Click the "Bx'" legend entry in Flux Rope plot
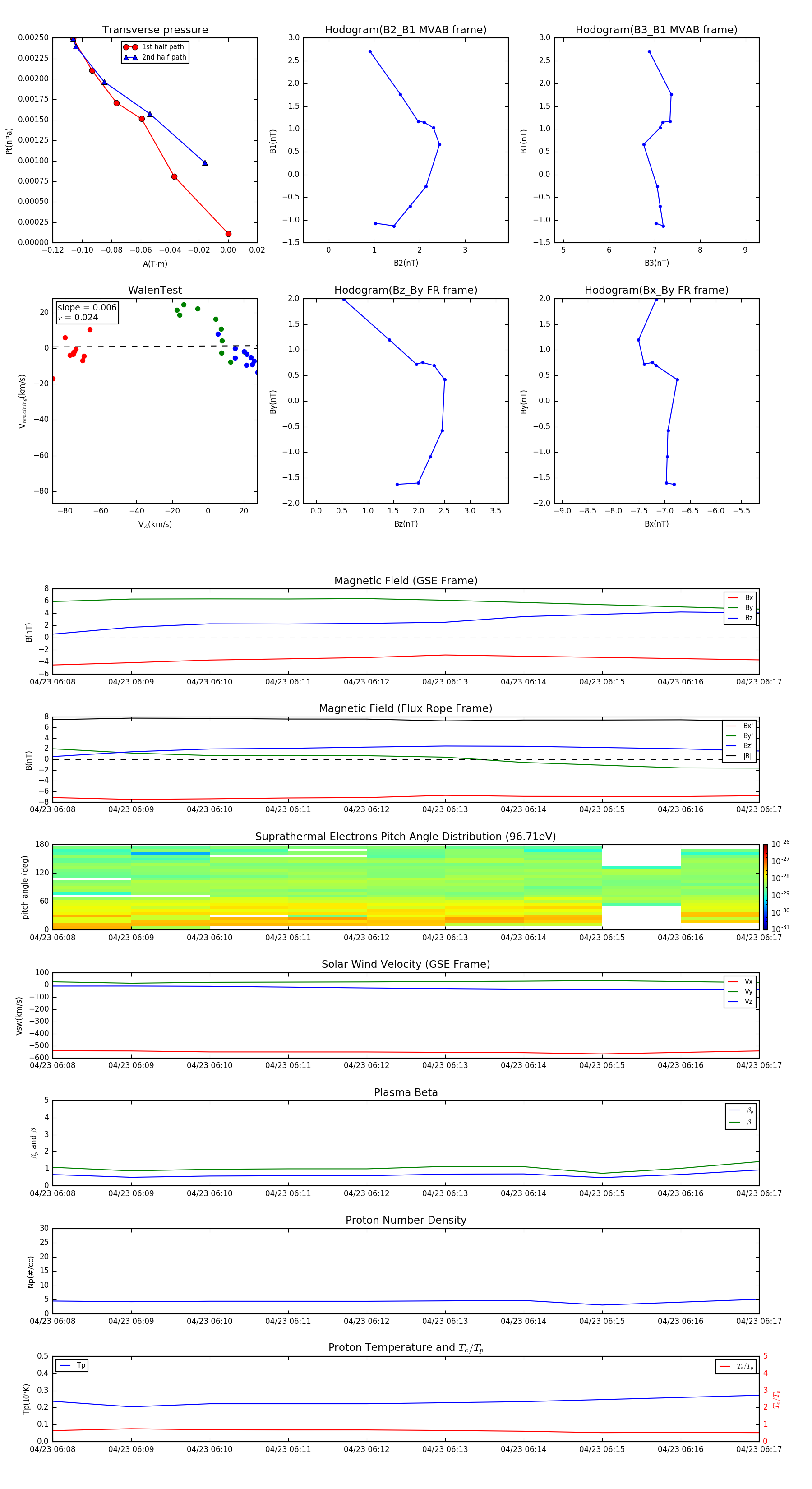Image resolution: width=812 pixels, height=1489 pixels. (x=739, y=726)
